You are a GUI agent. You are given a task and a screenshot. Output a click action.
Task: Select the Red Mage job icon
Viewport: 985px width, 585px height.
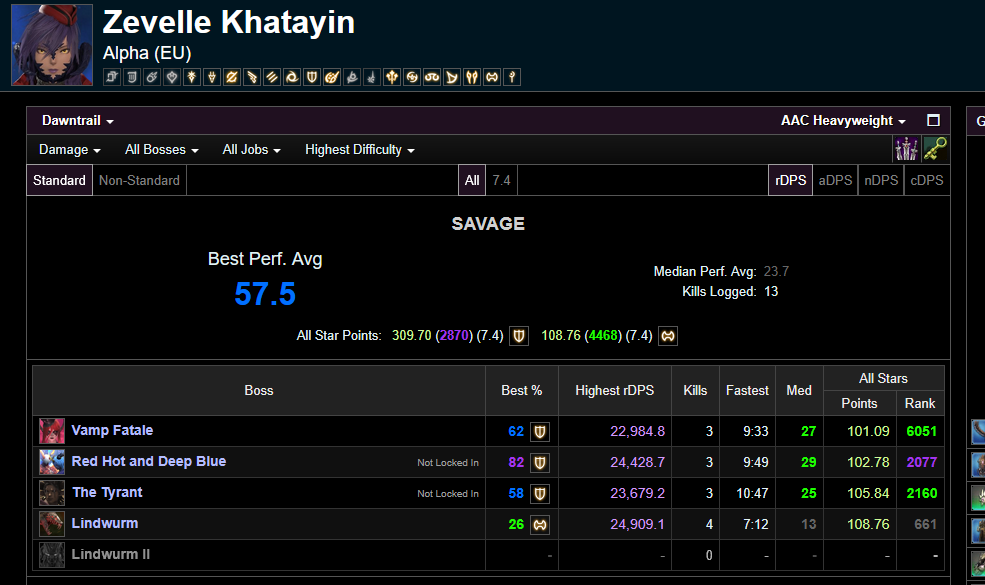(373, 77)
